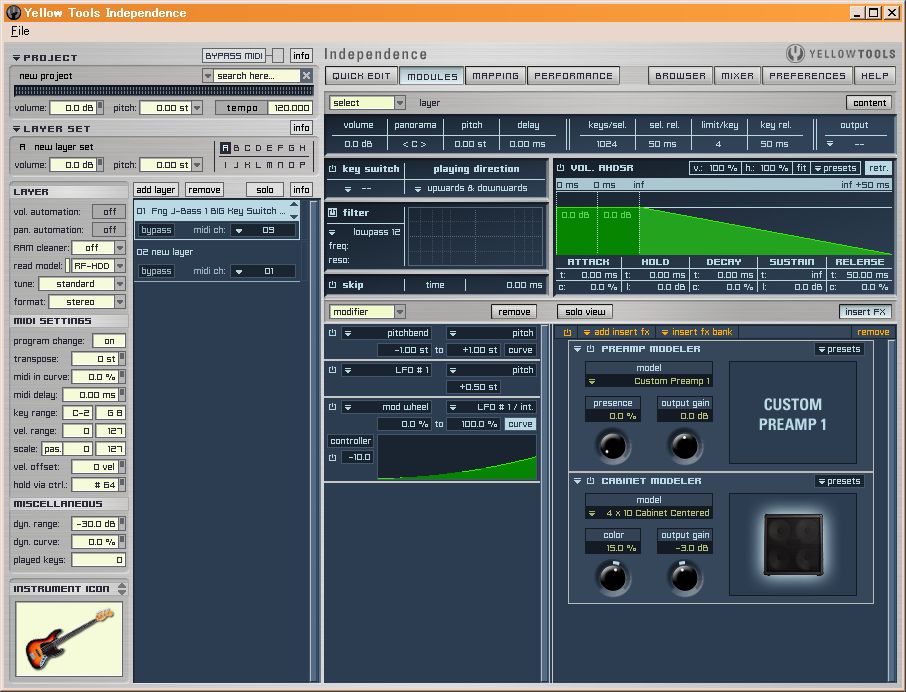
Task: Click the LFO # 1 modifier power icon
Action: point(332,370)
